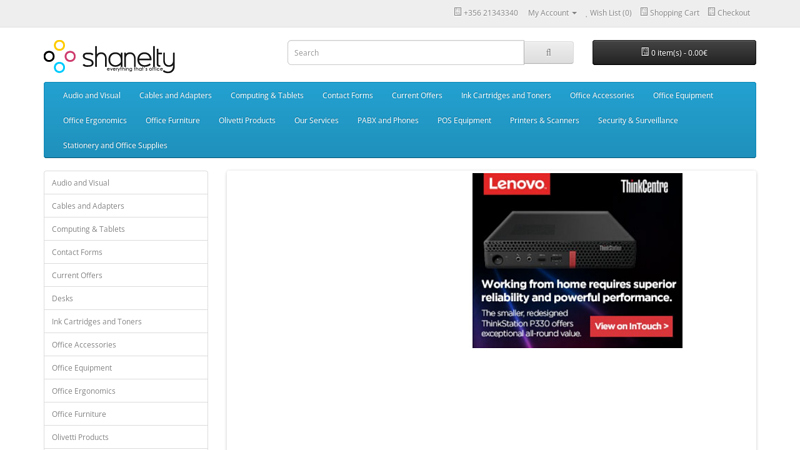Open Our Services in blue navbar
The width and height of the screenshot is (800, 450).
coord(316,120)
